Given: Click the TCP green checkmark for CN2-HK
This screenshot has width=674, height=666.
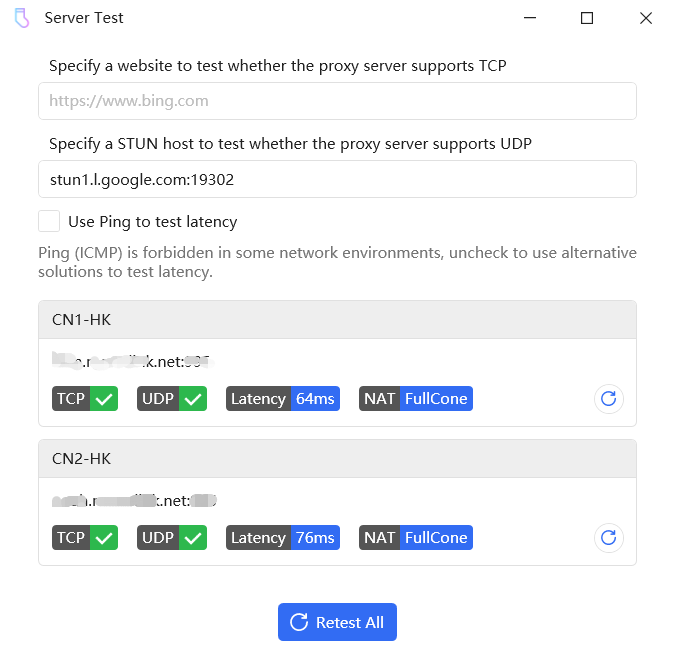Looking at the screenshot, I should pos(104,538).
